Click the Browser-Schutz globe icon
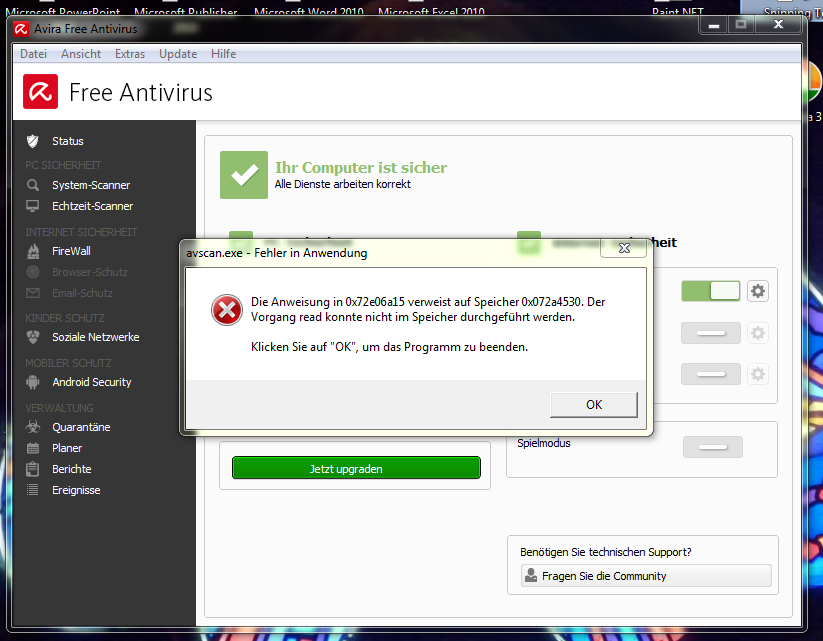 point(33,272)
